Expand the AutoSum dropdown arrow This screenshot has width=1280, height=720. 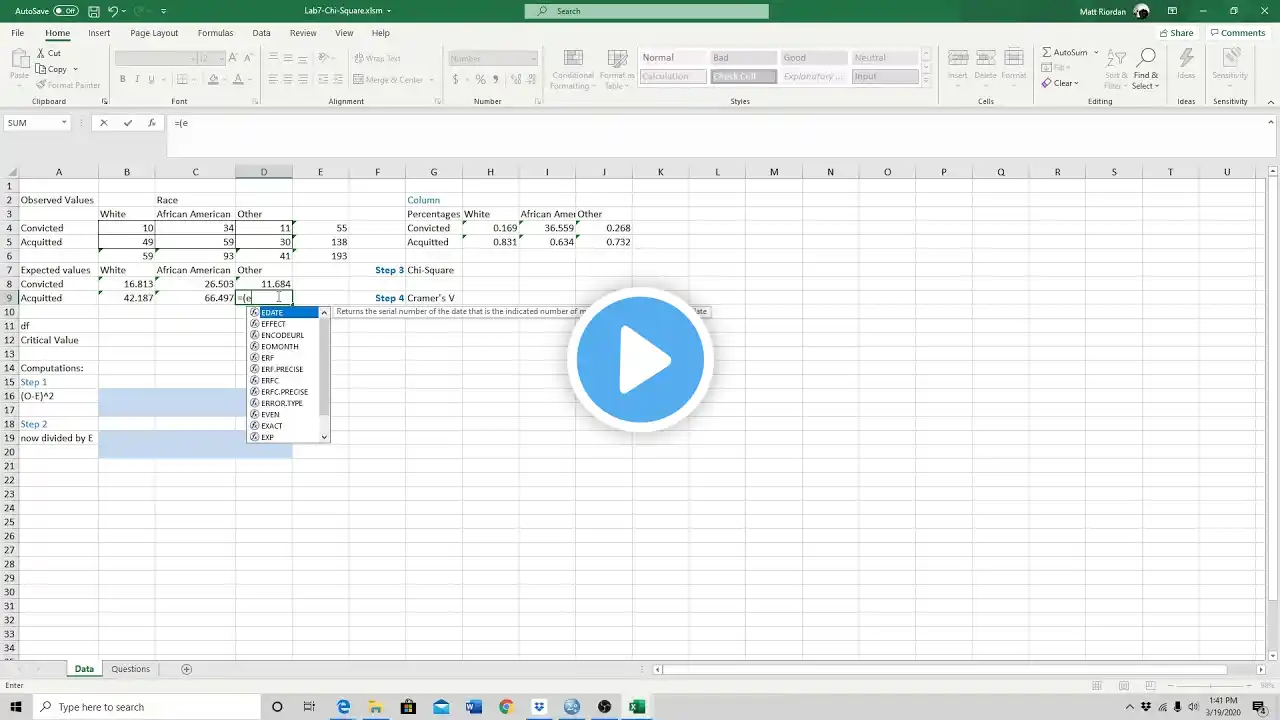[1096, 52]
